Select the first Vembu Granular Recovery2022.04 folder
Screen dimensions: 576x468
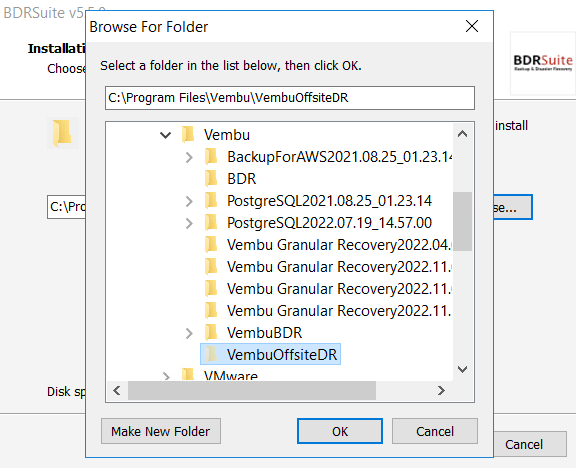pyautogui.click(x=339, y=245)
